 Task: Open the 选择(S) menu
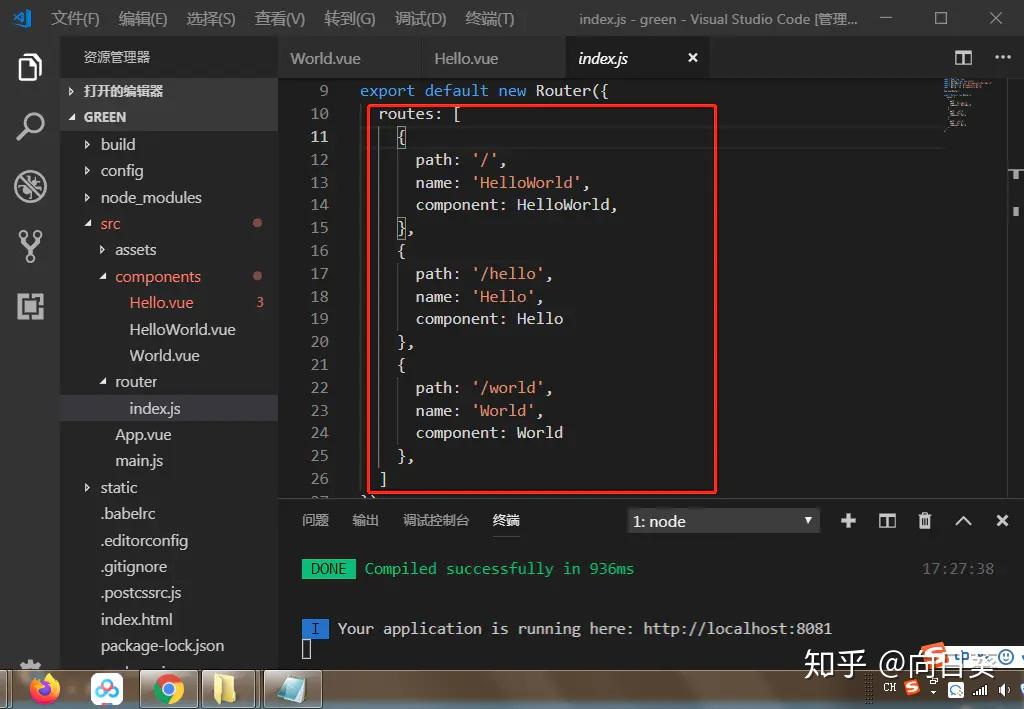click(x=211, y=19)
